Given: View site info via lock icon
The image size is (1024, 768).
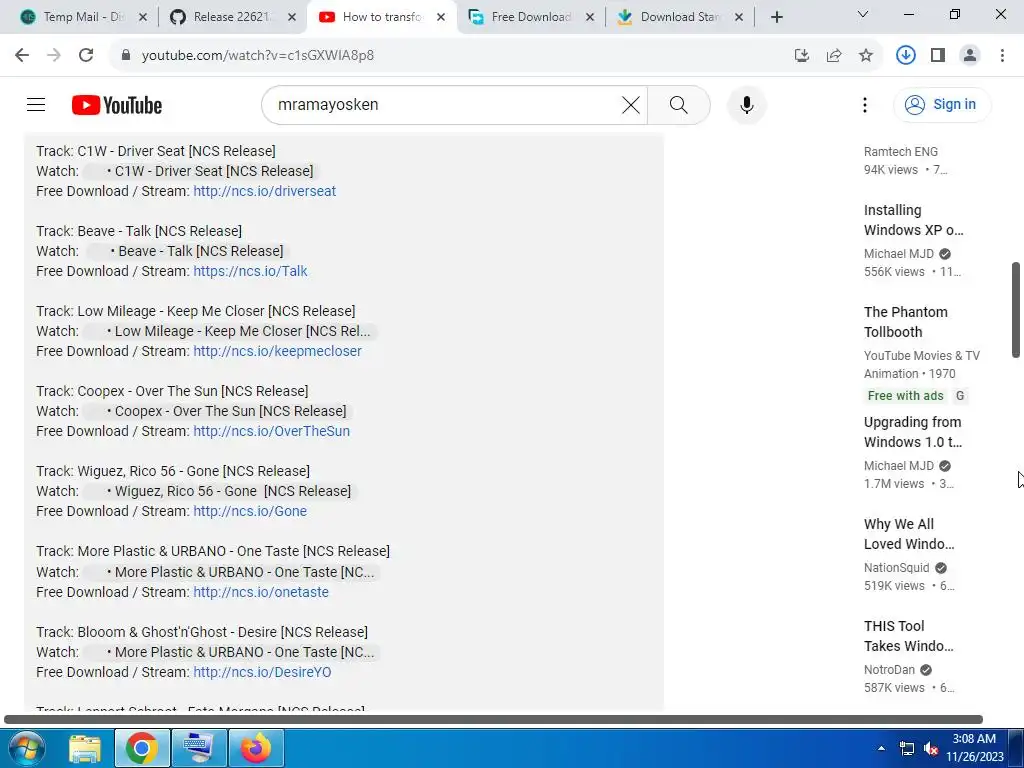Looking at the screenshot, I should tap(125, 55).
